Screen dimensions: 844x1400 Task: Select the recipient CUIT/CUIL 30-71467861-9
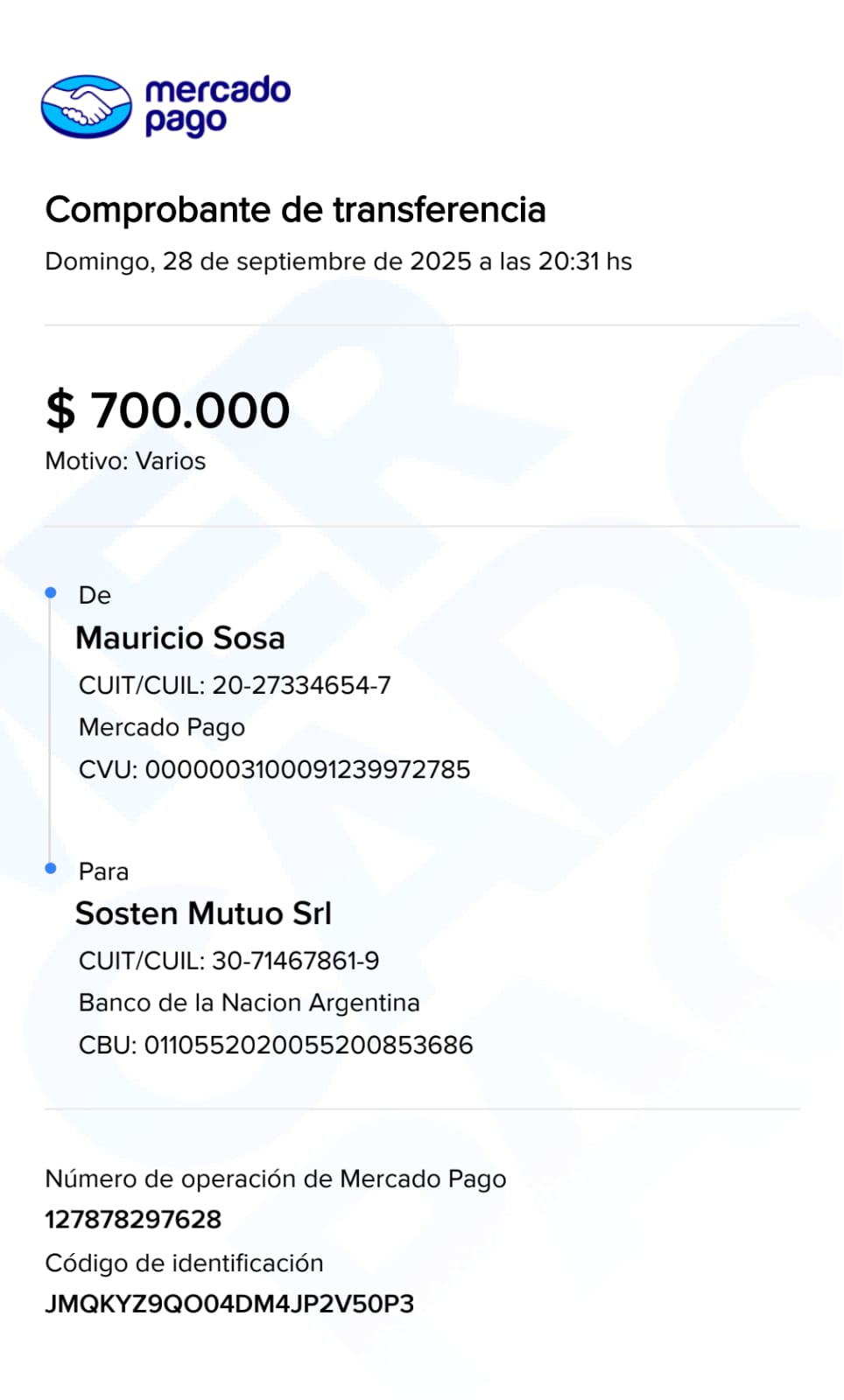click(229, 961)
